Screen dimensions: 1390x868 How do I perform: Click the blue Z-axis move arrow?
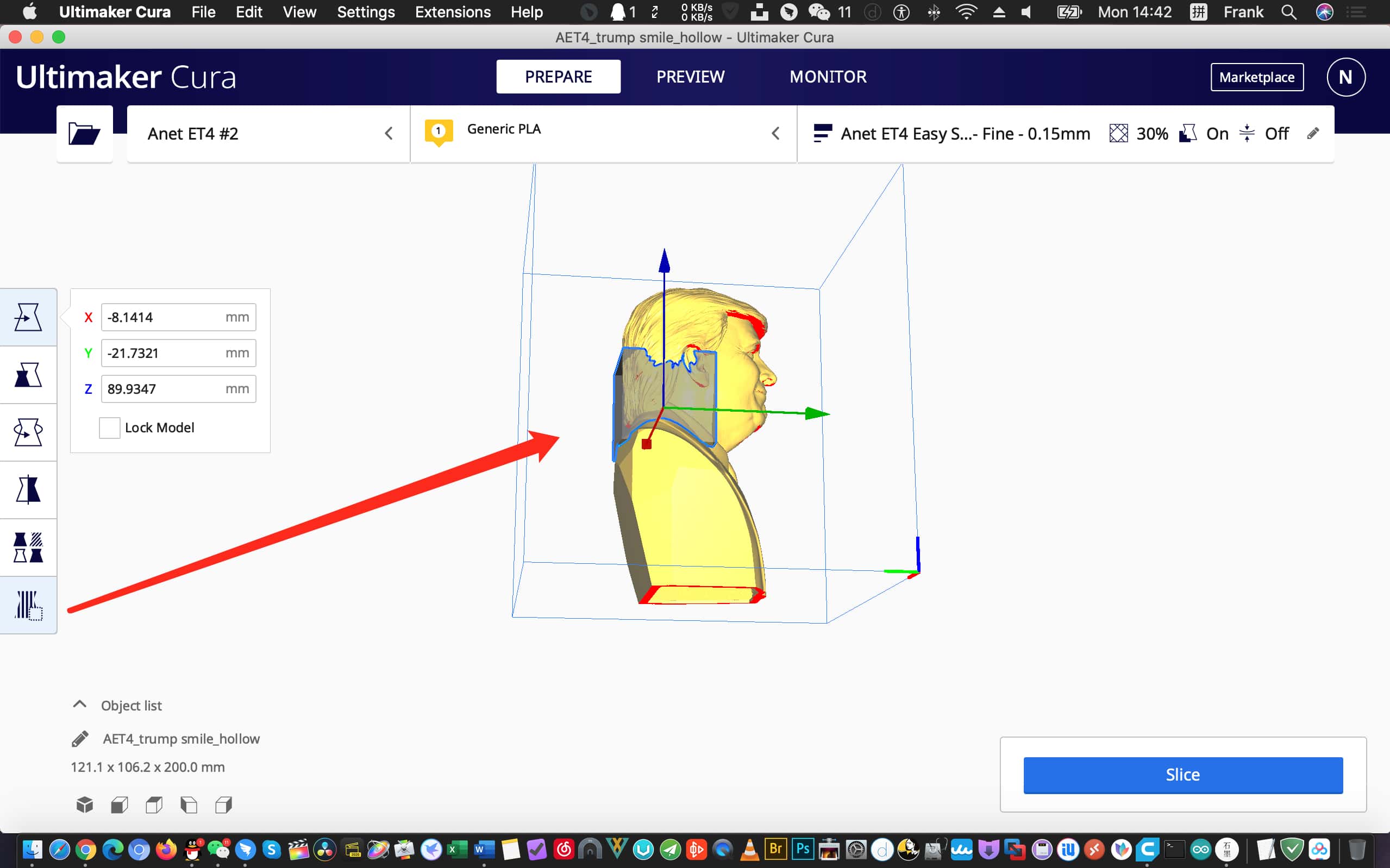click(x=664, y=261)
